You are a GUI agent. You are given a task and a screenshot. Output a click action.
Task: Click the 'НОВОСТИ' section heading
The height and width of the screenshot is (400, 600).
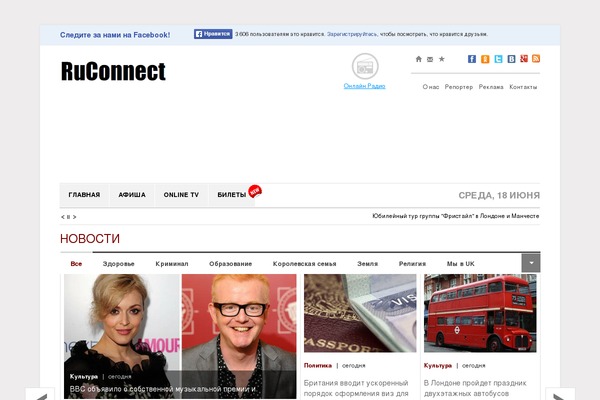(90, 238)
